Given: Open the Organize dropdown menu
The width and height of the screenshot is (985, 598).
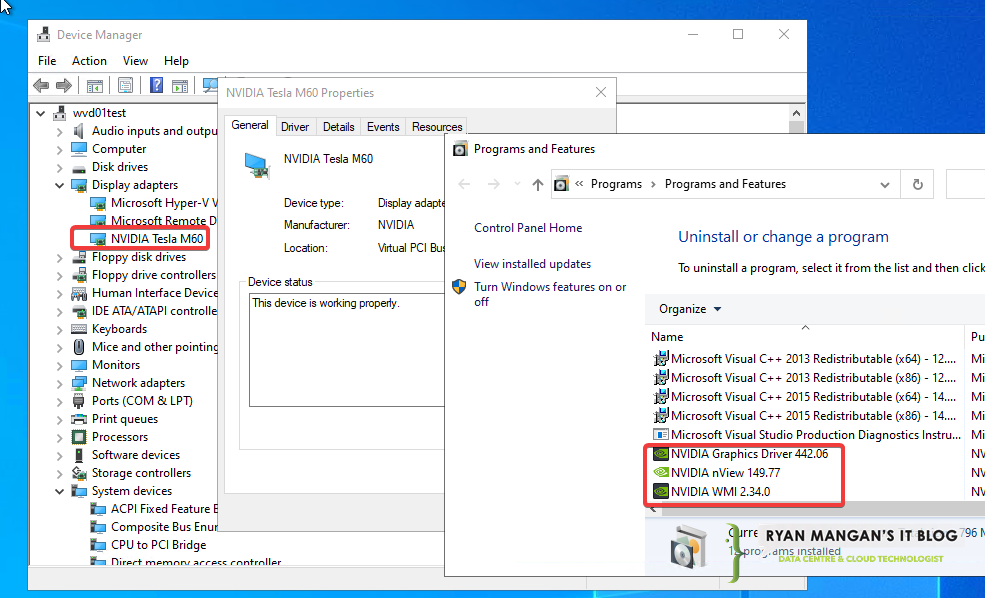Looking at the screenshot, I should click(690, 309).
